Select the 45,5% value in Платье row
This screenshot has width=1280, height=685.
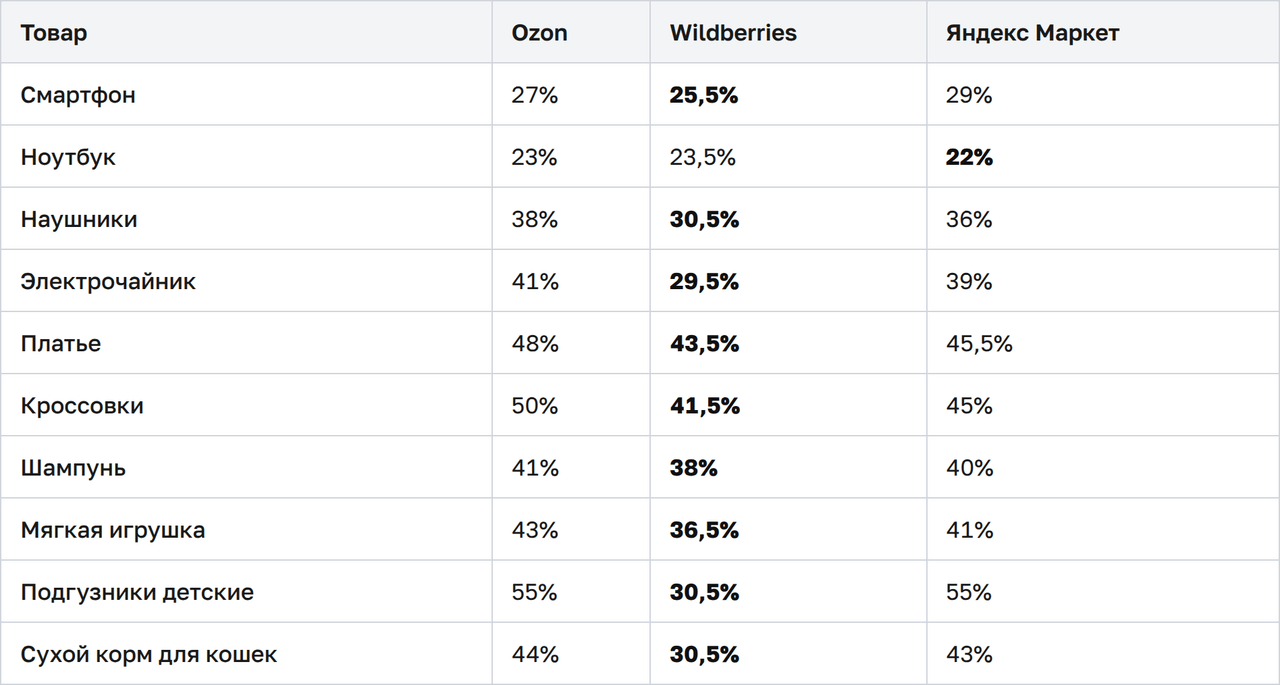(x=979, y=343)
